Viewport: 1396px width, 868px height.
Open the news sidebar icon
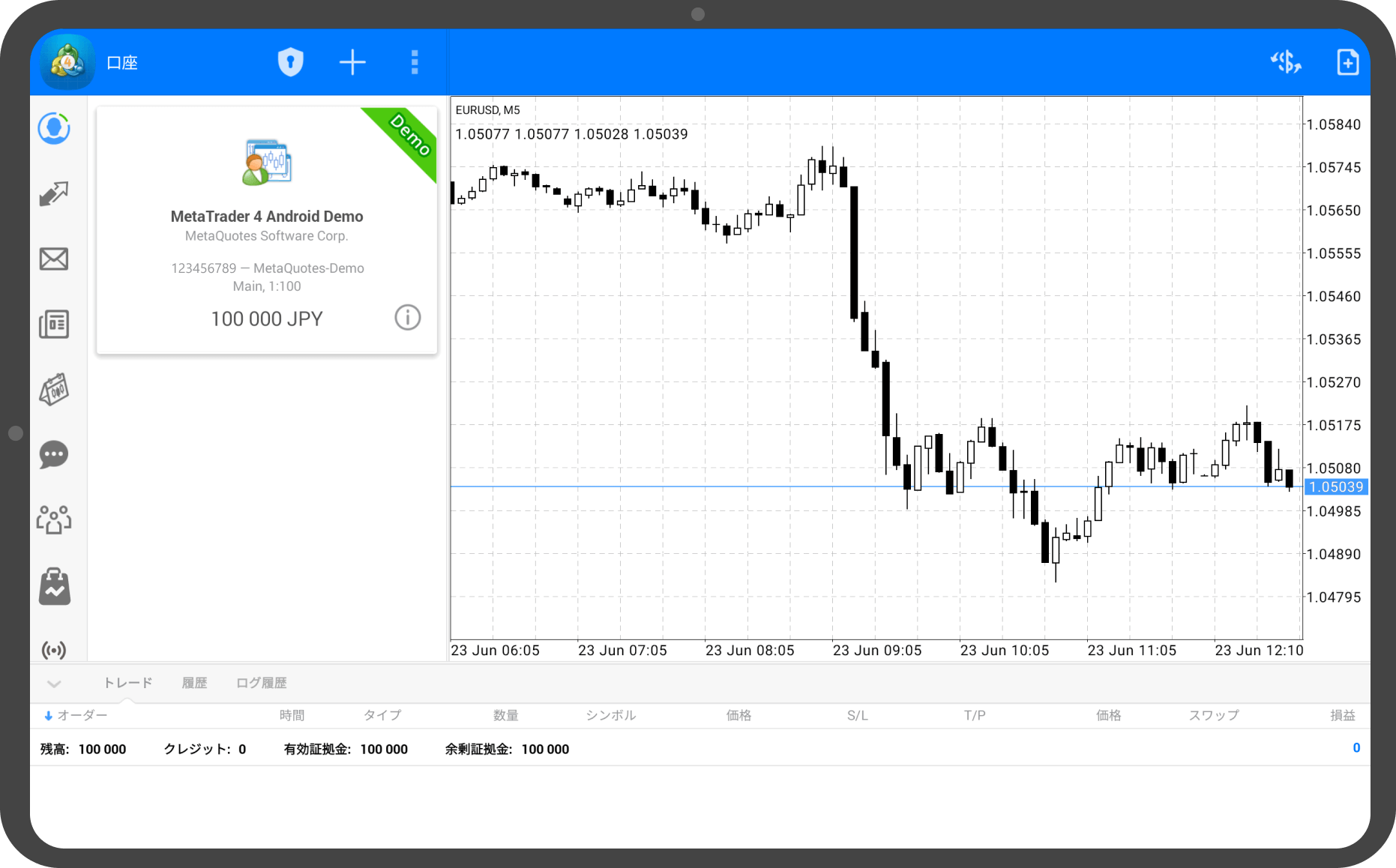pos(54,325)
